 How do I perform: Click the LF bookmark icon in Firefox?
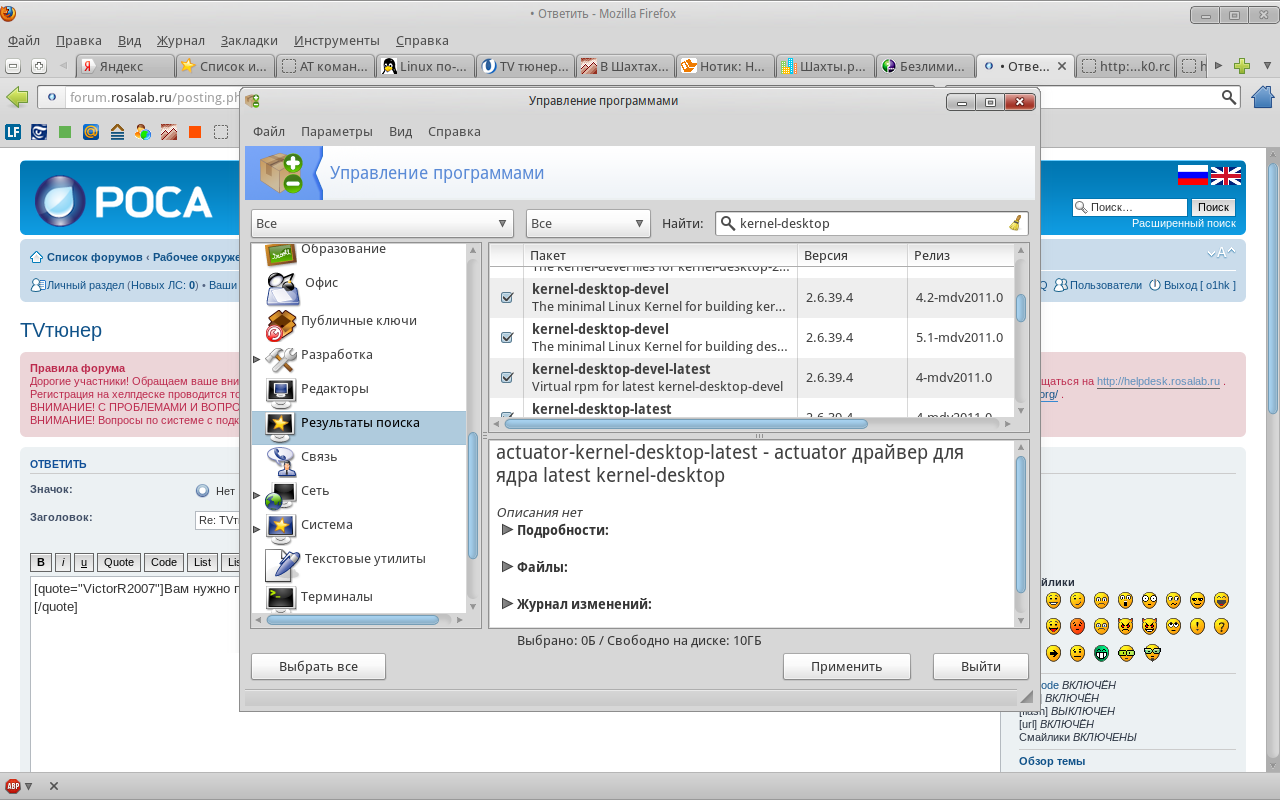pyautogui.click(x=13, y=131)
